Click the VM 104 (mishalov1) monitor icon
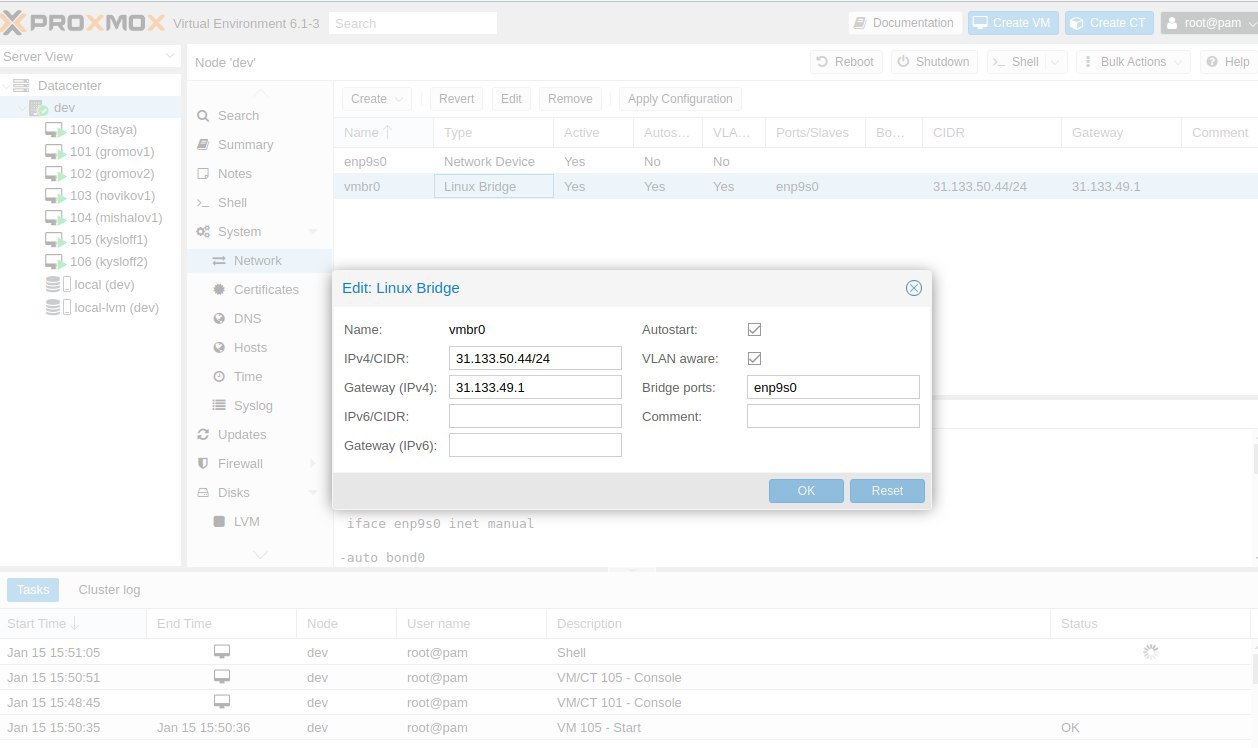 pyautogui.click(x=55, y=218)
